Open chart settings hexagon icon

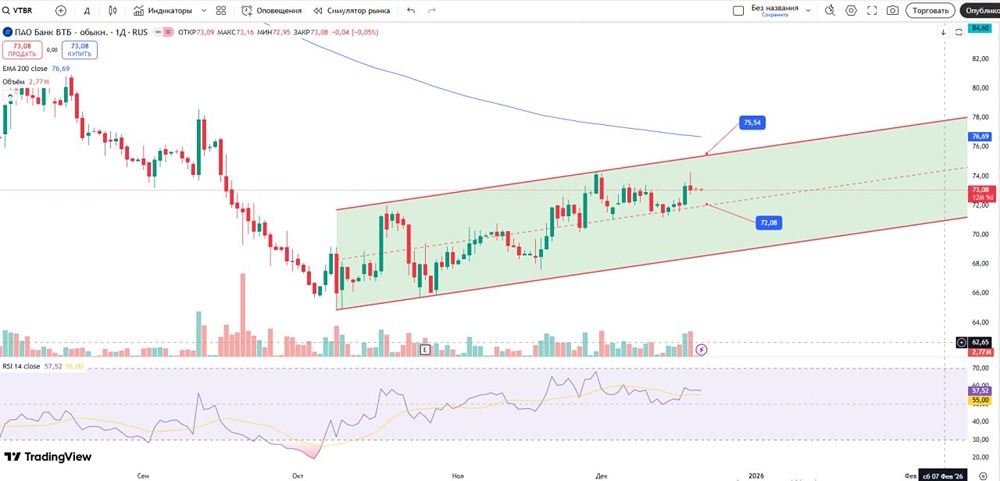(851, 10)
